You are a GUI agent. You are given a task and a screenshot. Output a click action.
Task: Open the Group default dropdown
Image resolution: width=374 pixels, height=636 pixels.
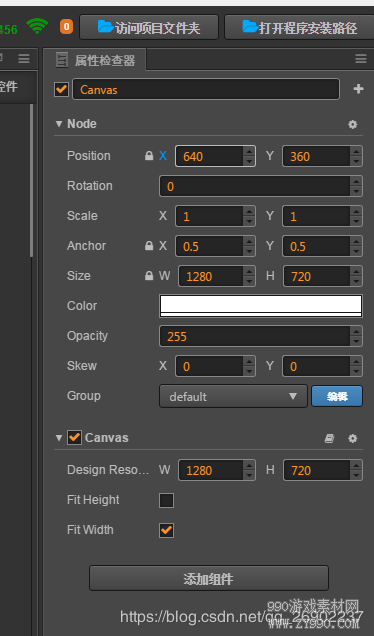tap(233, 396)
